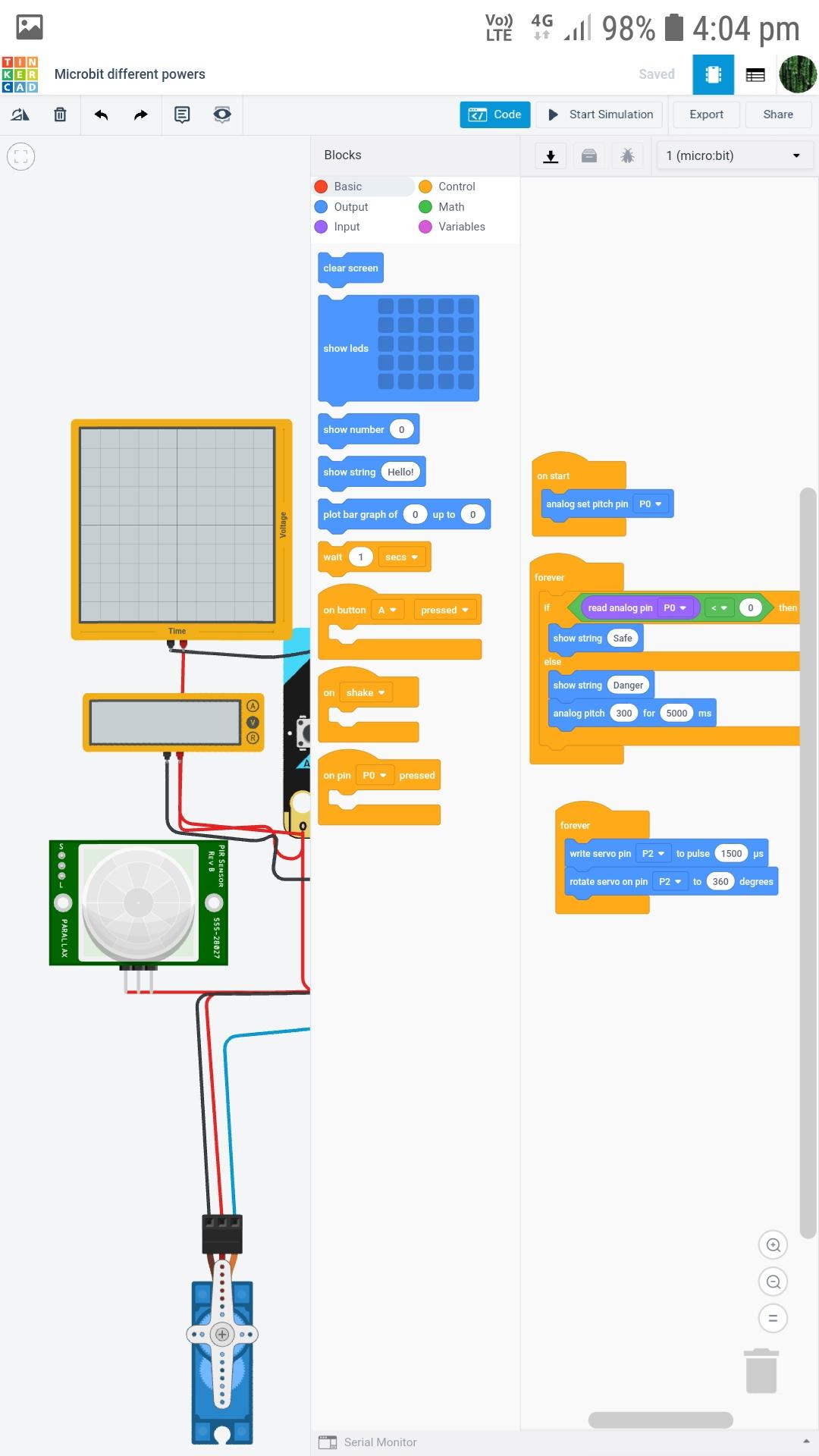Screen dimensions: 819x1456
Task: Expand the Serial Monitor with bottom arrow
Action: coord(805,1442)
